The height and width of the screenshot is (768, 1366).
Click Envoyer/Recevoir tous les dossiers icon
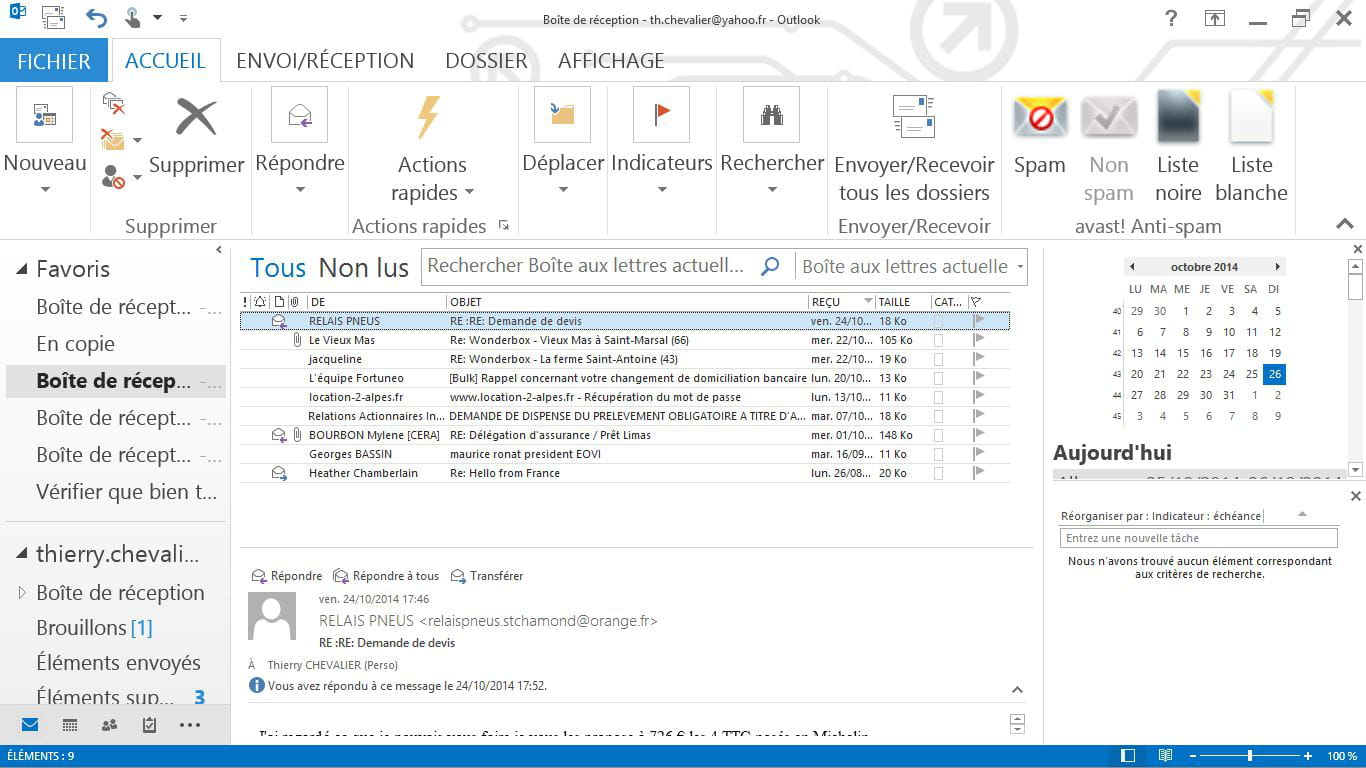(913, 118)
